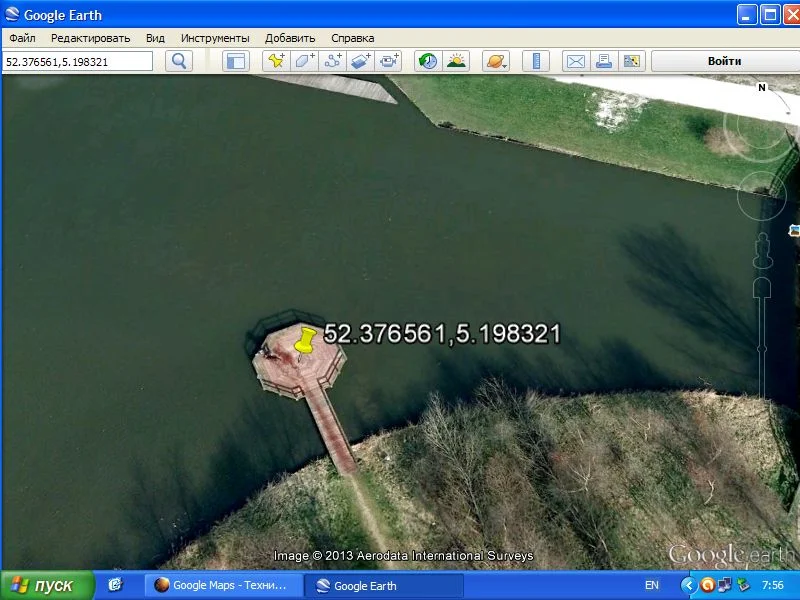Viewport: 800px width, 600px height.
Task: Open the Редактировать menu
Action: tap(90, 38)
